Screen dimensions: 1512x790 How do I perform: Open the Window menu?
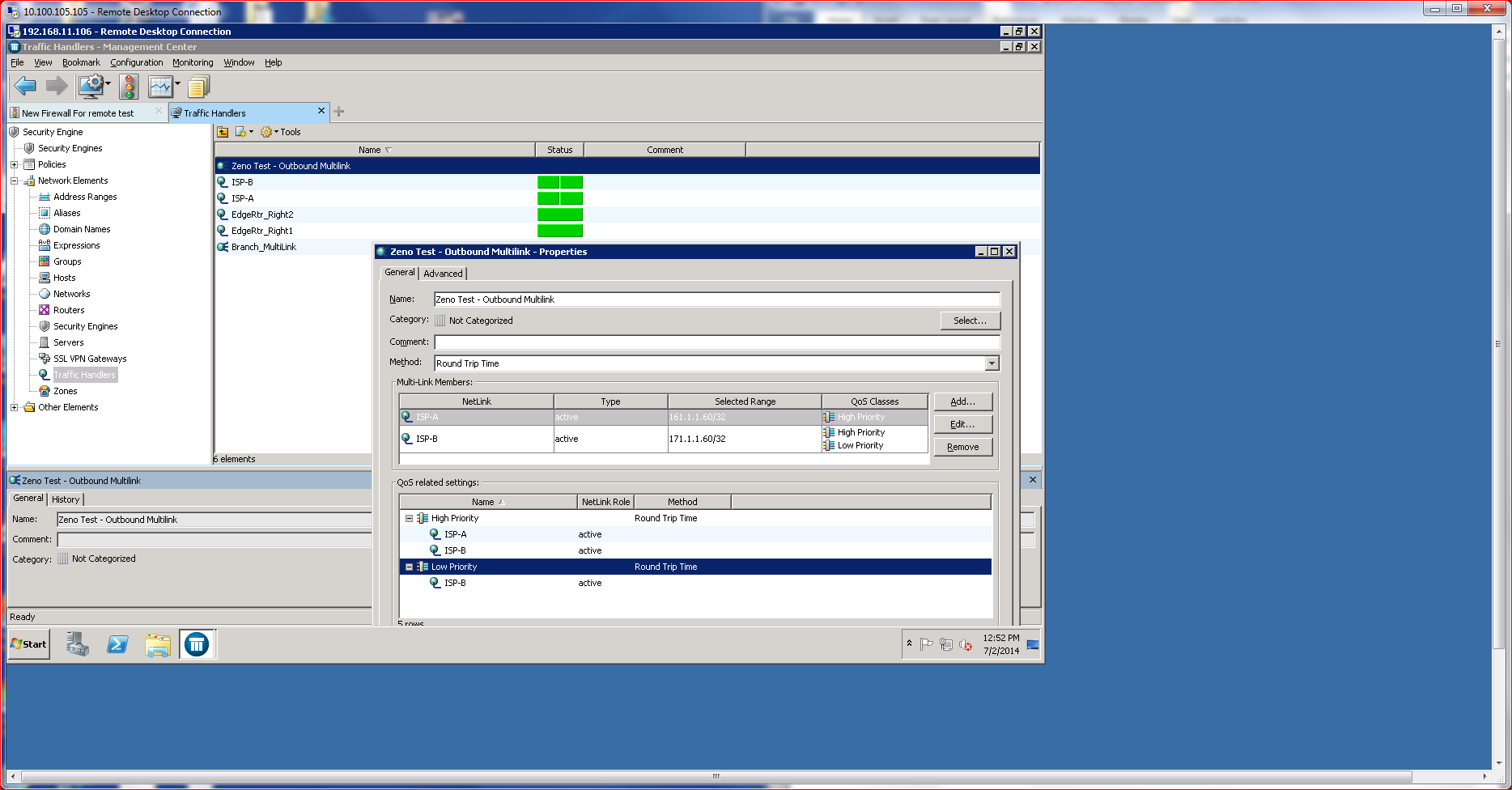(239, 62)
